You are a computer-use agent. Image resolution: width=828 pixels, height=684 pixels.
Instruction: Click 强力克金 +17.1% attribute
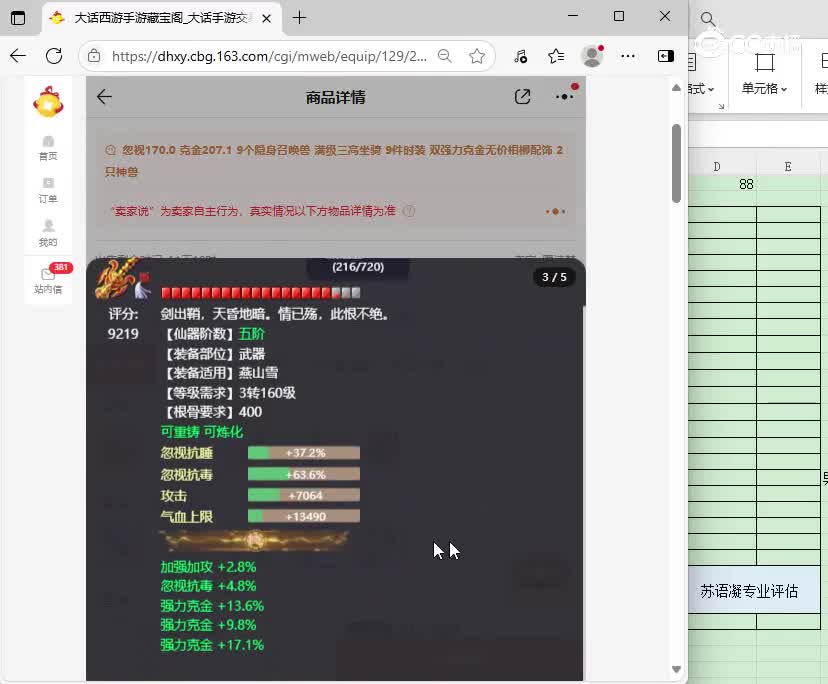coord(212,645)
